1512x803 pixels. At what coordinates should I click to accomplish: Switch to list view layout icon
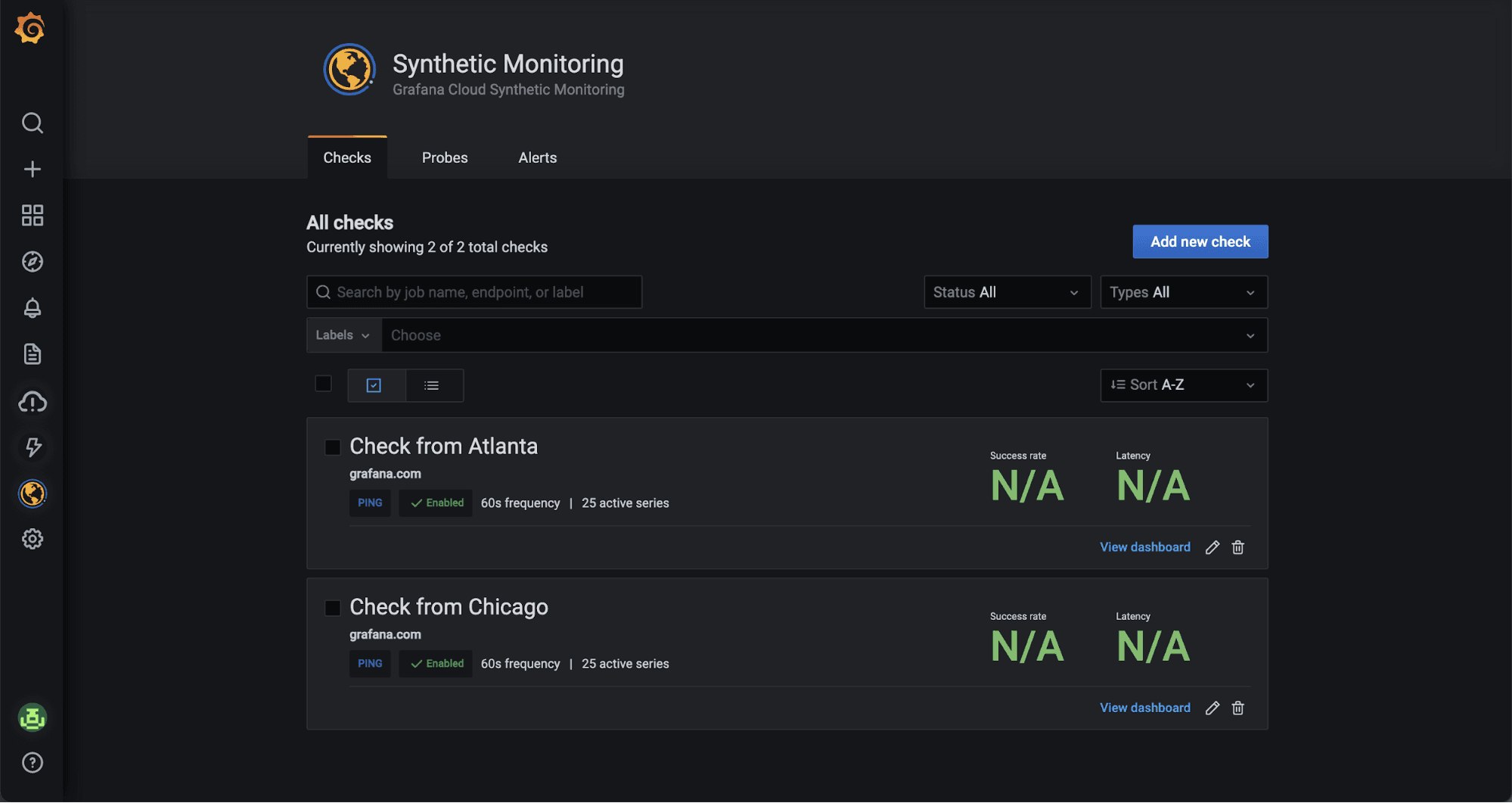pos(432,385)
